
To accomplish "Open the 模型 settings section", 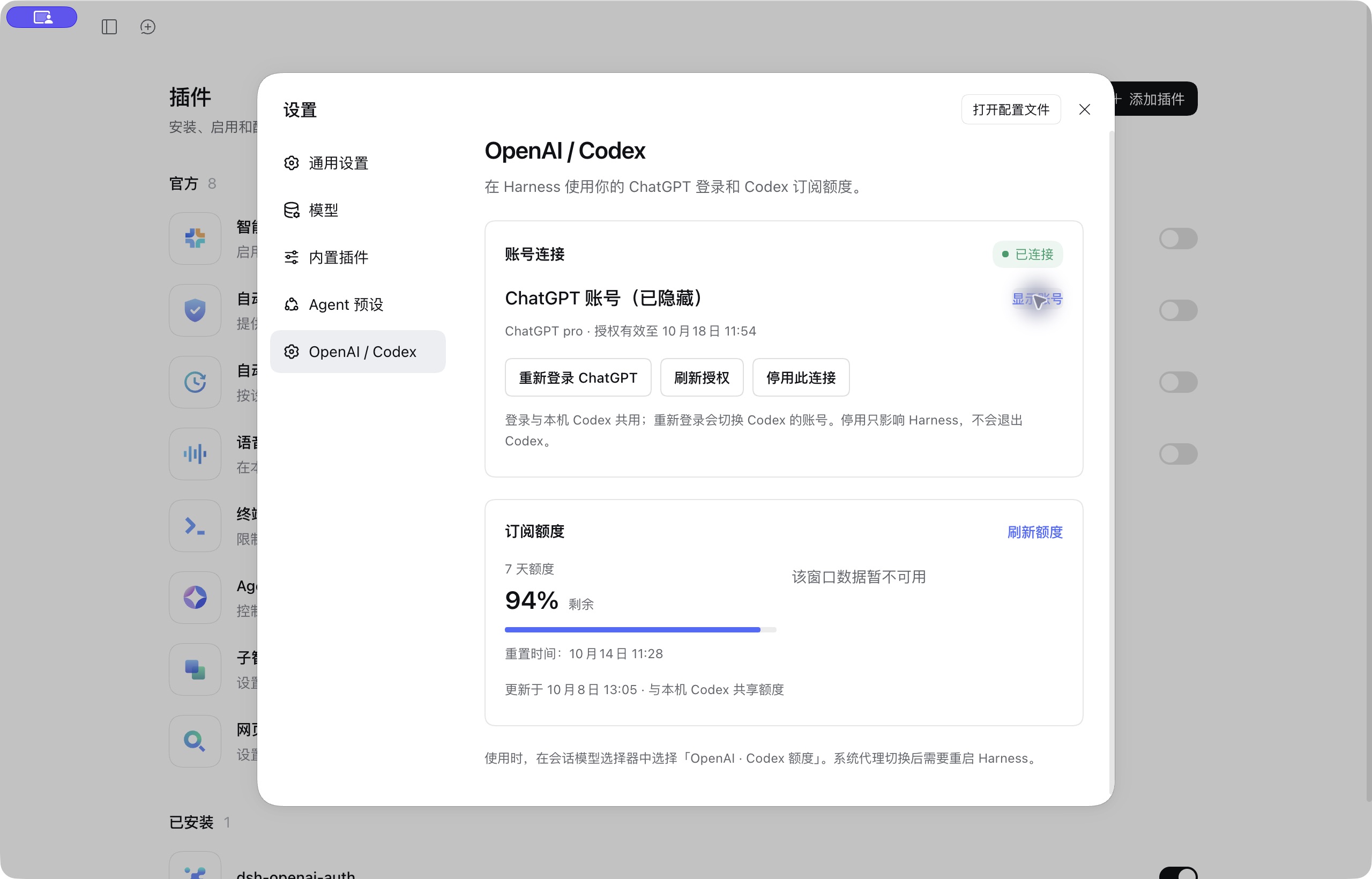I will pos(358,210).
